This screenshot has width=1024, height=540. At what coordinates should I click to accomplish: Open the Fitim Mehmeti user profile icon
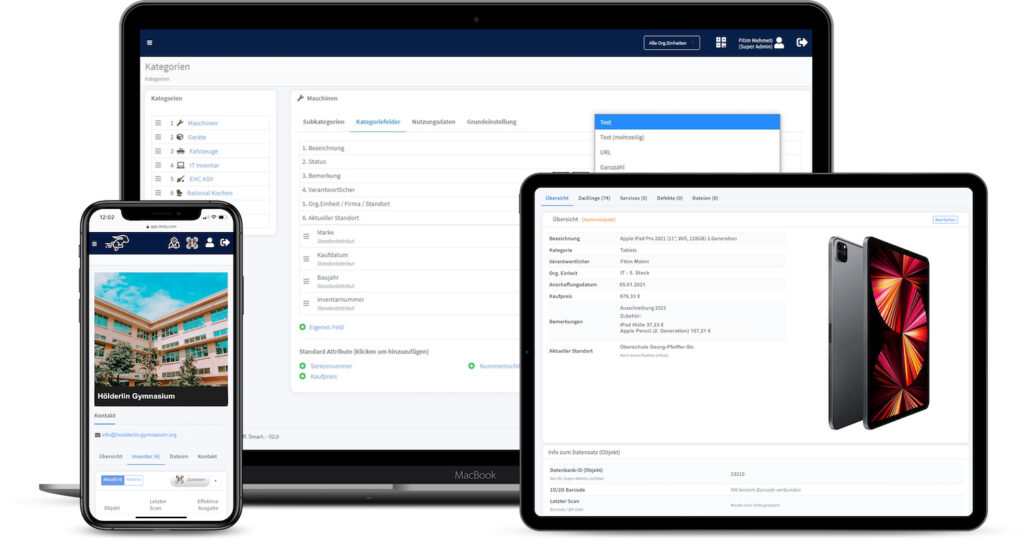point(779,43)
